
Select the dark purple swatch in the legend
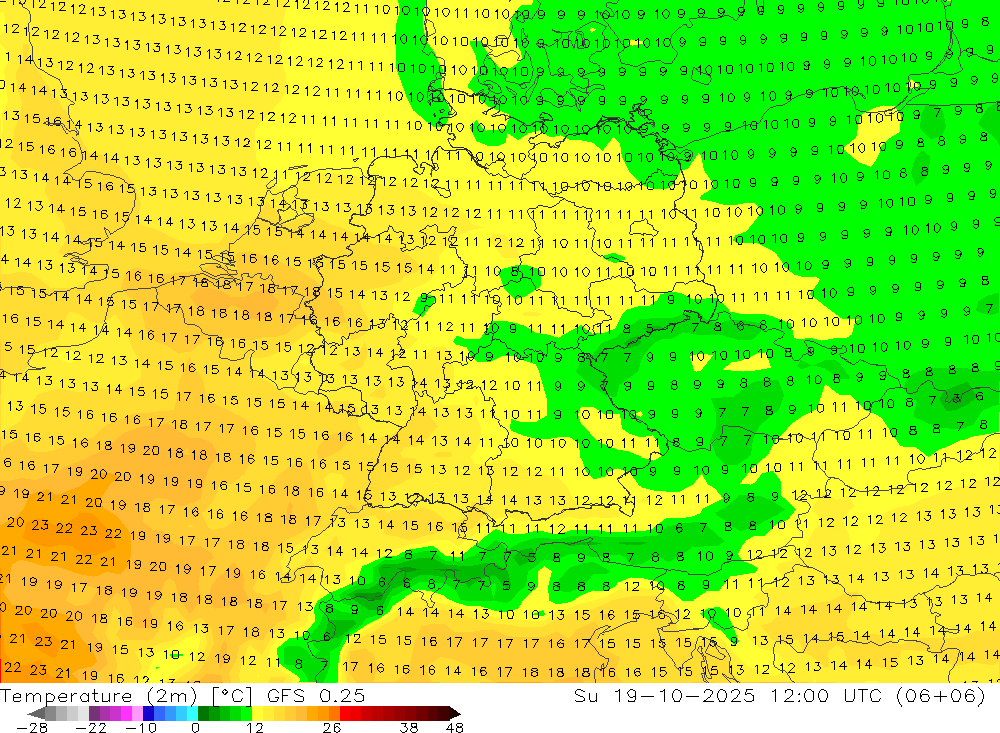94,713
